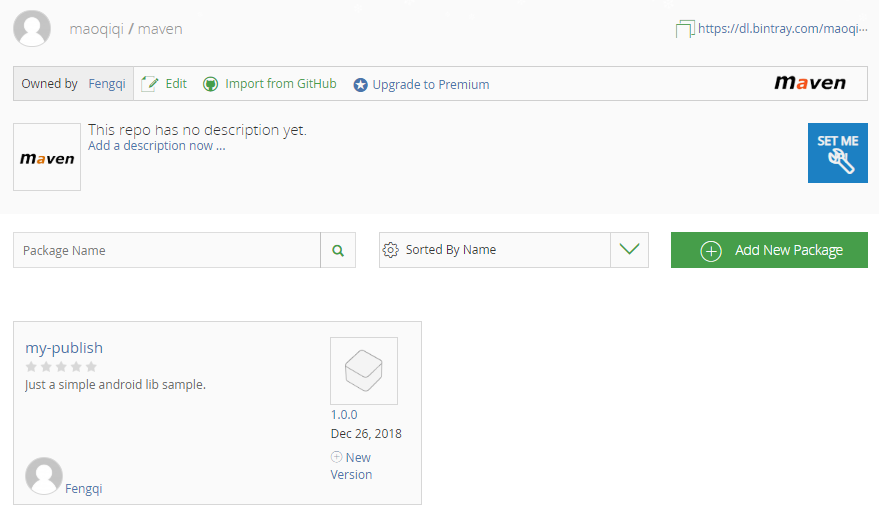Open version 1.0.0 link
This screenshot has height=513, width=879.
tap(344, 415)
